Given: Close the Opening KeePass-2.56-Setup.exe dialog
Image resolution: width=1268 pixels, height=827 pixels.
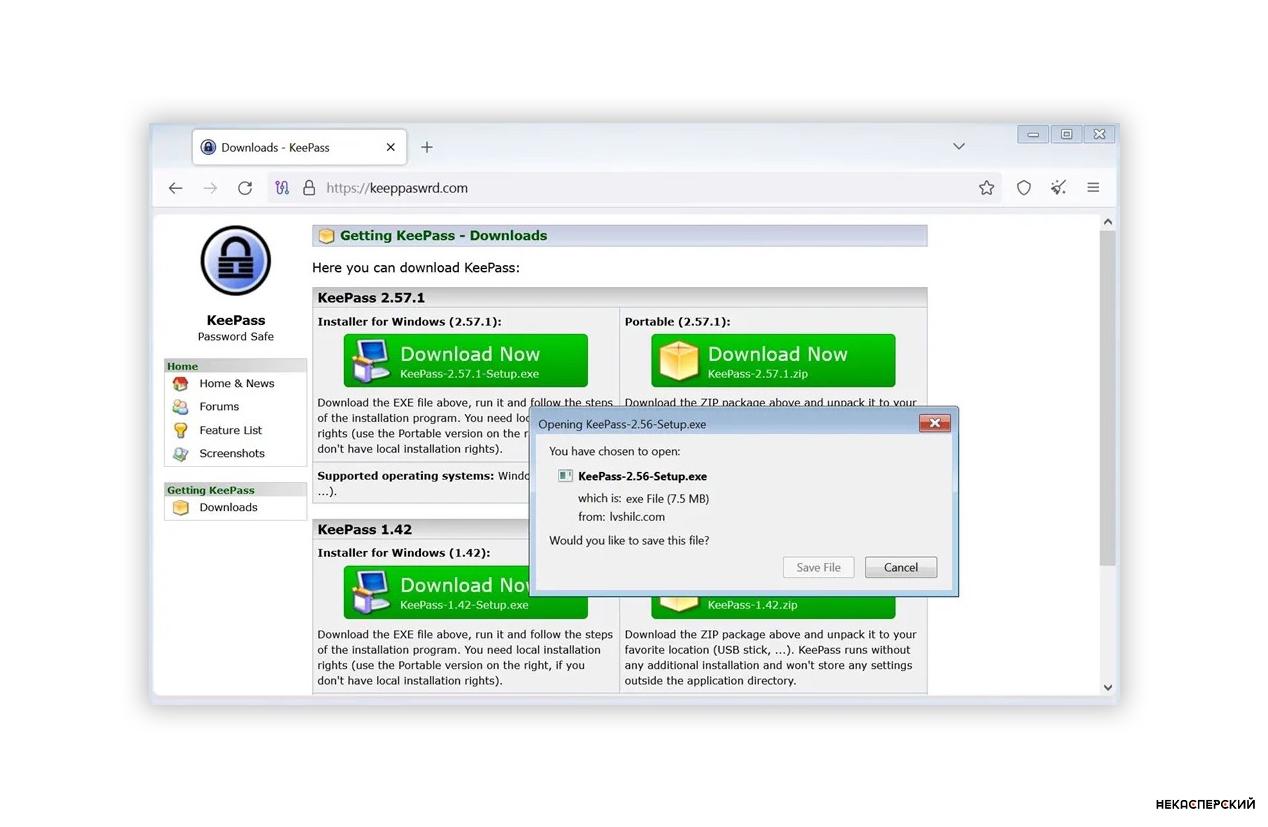Looking at the screenshot, I should tap(934, 423).
